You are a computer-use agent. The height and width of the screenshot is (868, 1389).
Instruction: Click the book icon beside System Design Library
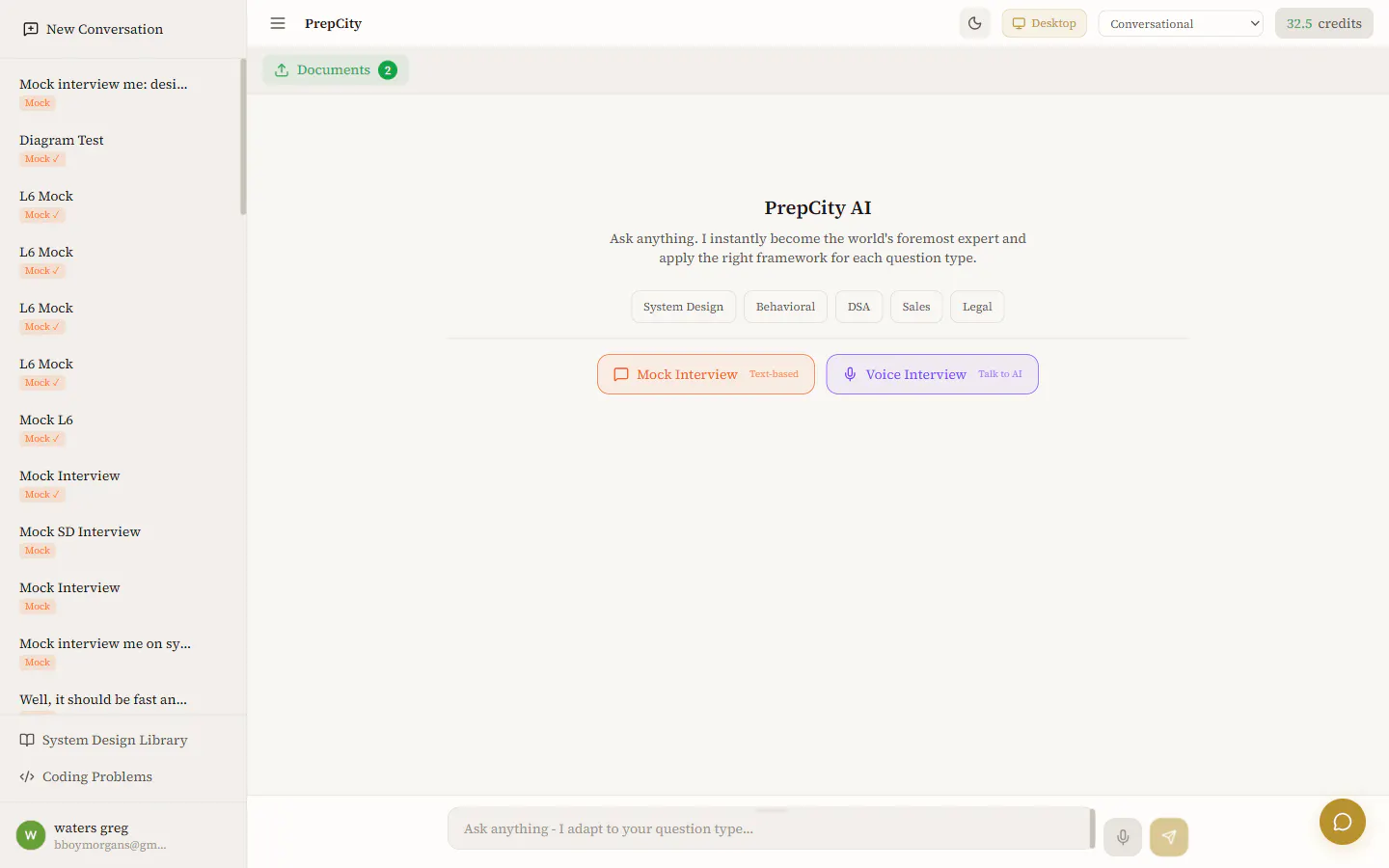pos(27,740)
